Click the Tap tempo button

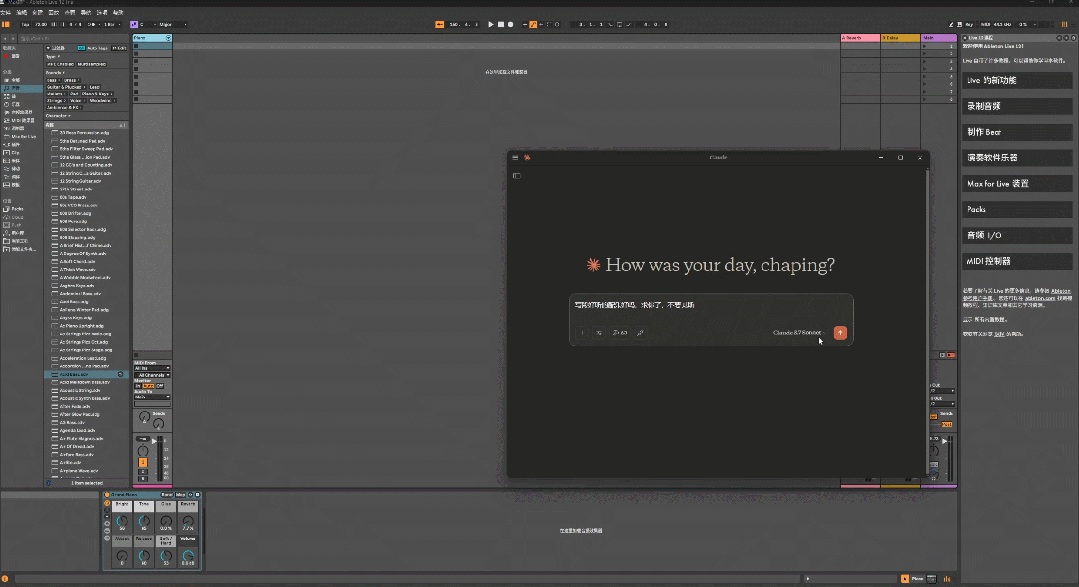click(x=25, y=24)
